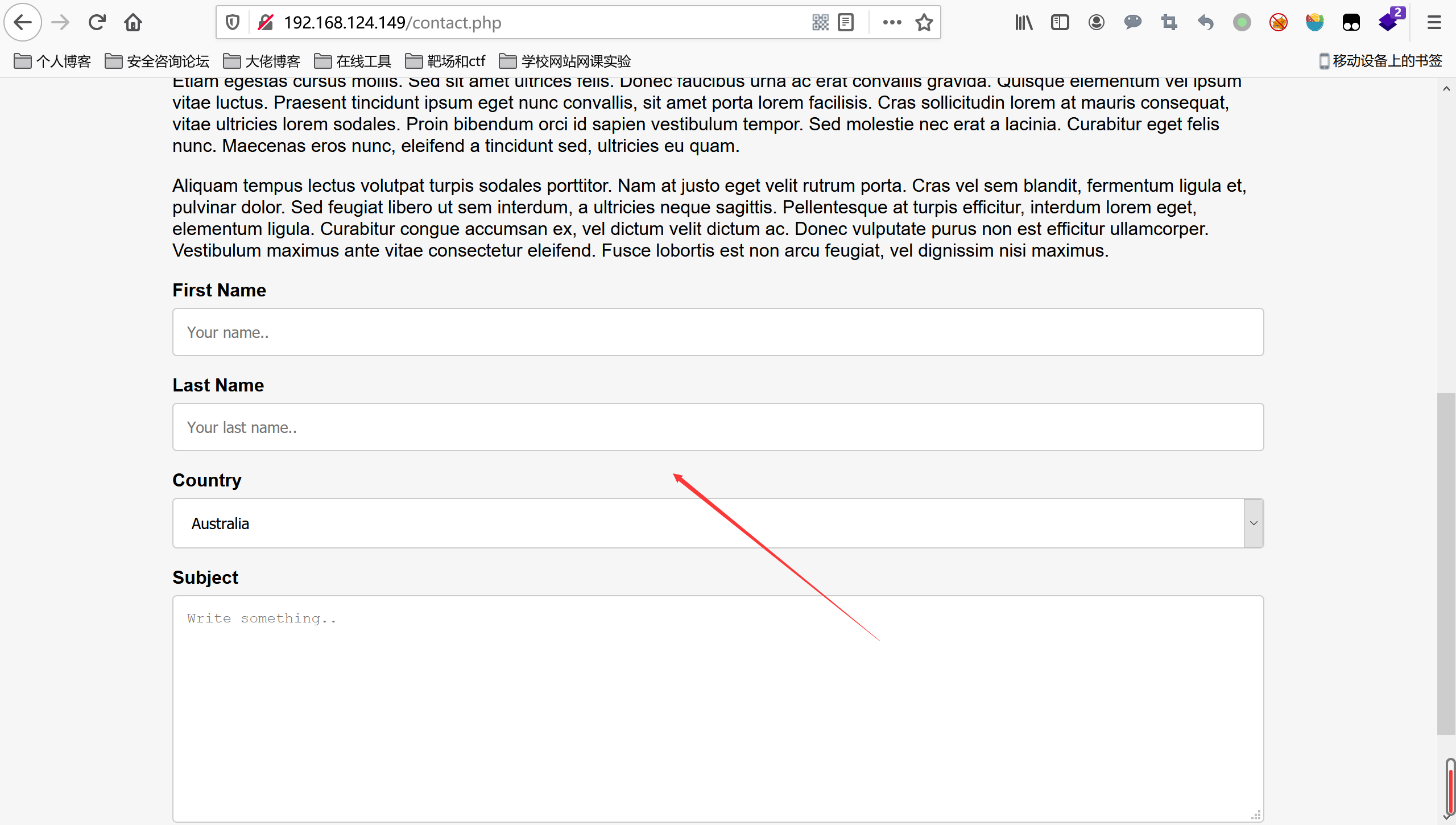Click the forward navigation arrow
1456x825 pixels.
pyautogui.click(x=60, y=23)
